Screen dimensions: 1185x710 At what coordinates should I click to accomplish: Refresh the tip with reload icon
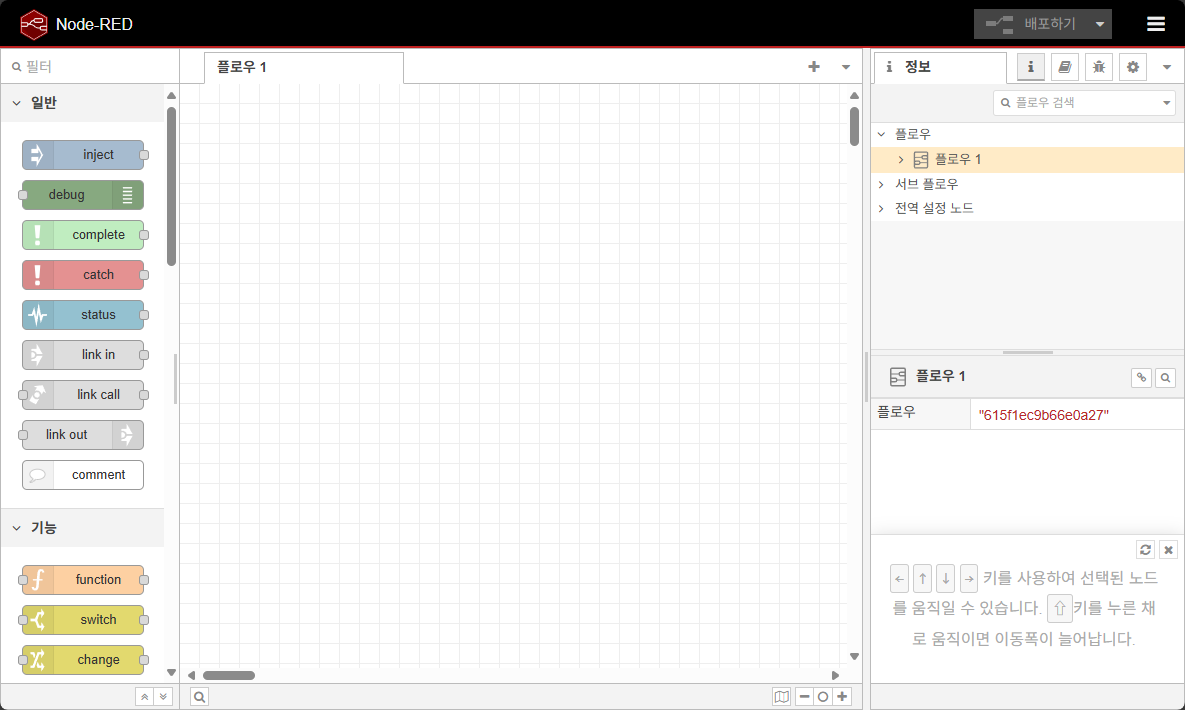pos(1146,550)
